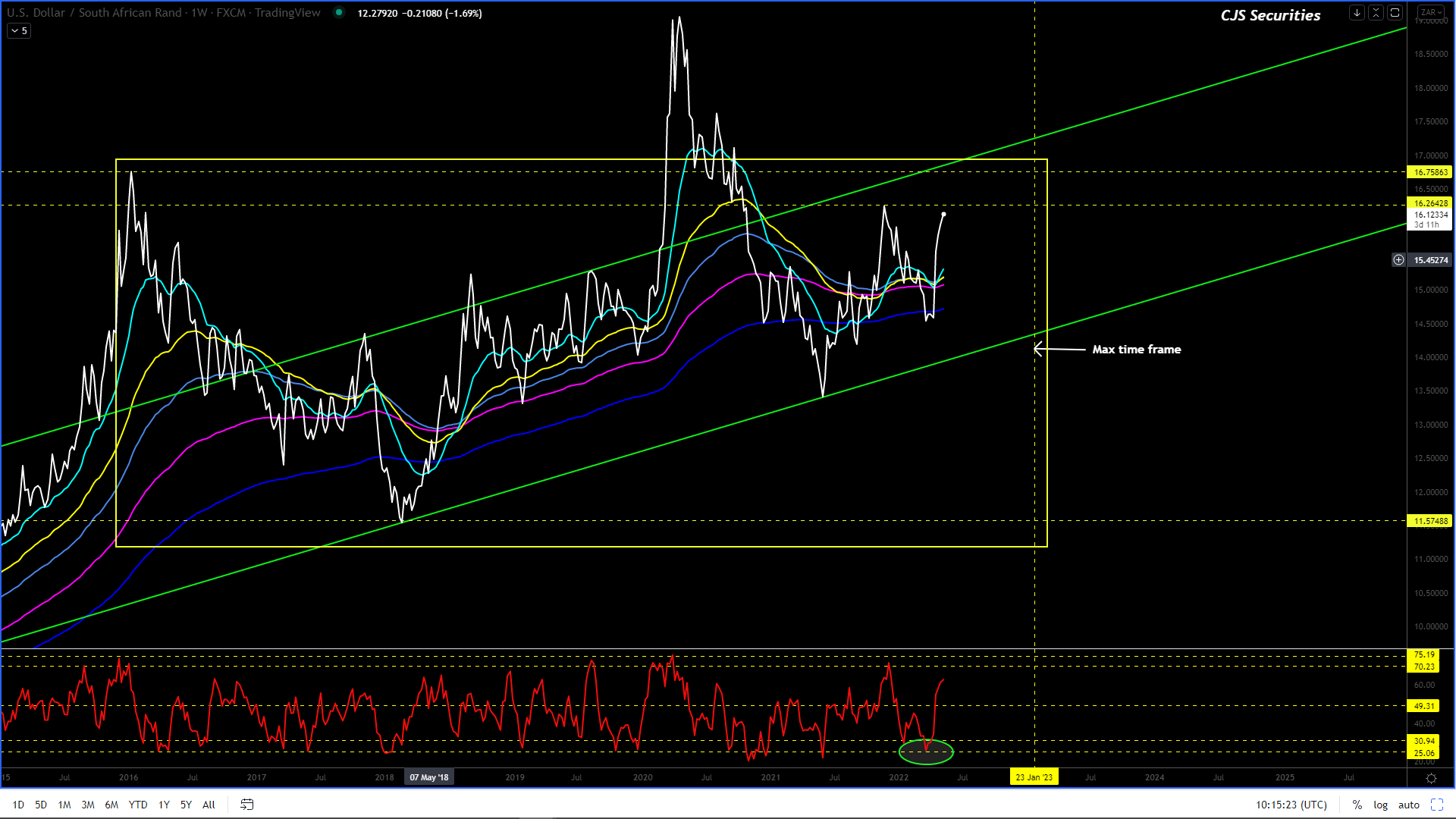Click the maximize chart pane icon

pos(1395,13)
